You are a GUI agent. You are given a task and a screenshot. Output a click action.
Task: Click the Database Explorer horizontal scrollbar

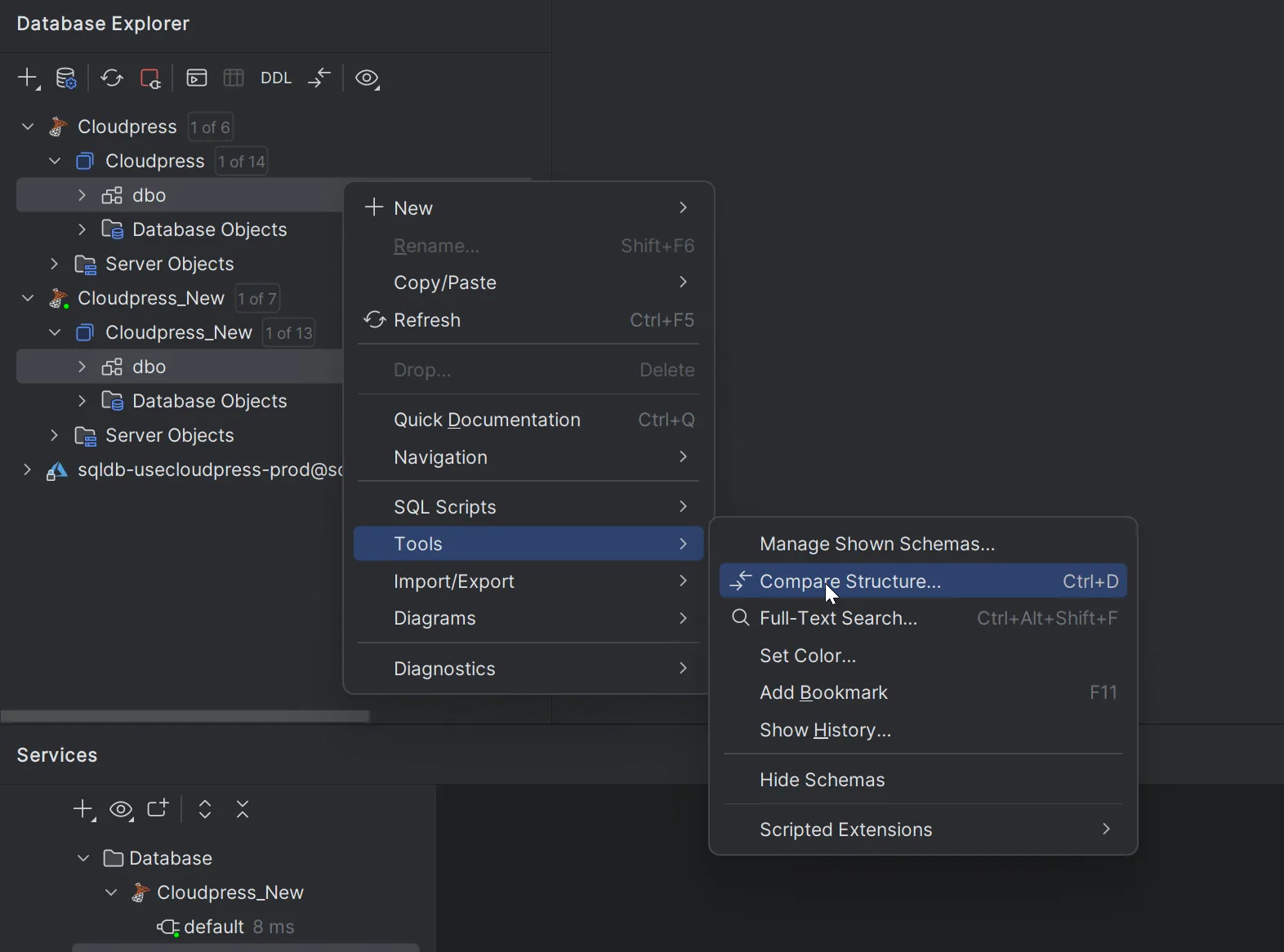[x=185, y=716]
